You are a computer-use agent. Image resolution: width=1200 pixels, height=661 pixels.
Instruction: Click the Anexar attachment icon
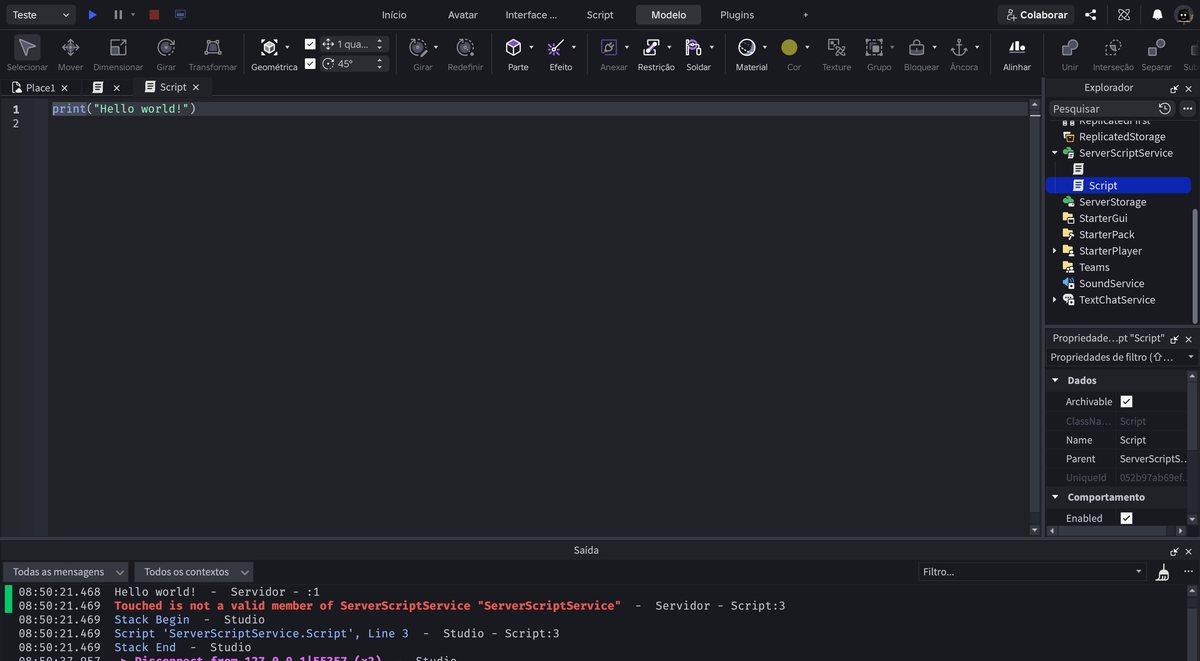point(609,47)
